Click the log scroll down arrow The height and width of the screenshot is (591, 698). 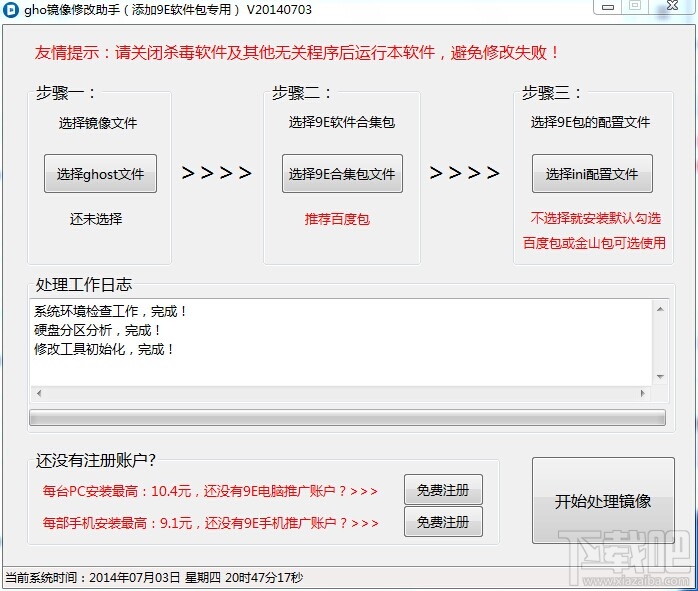point(660,376)
